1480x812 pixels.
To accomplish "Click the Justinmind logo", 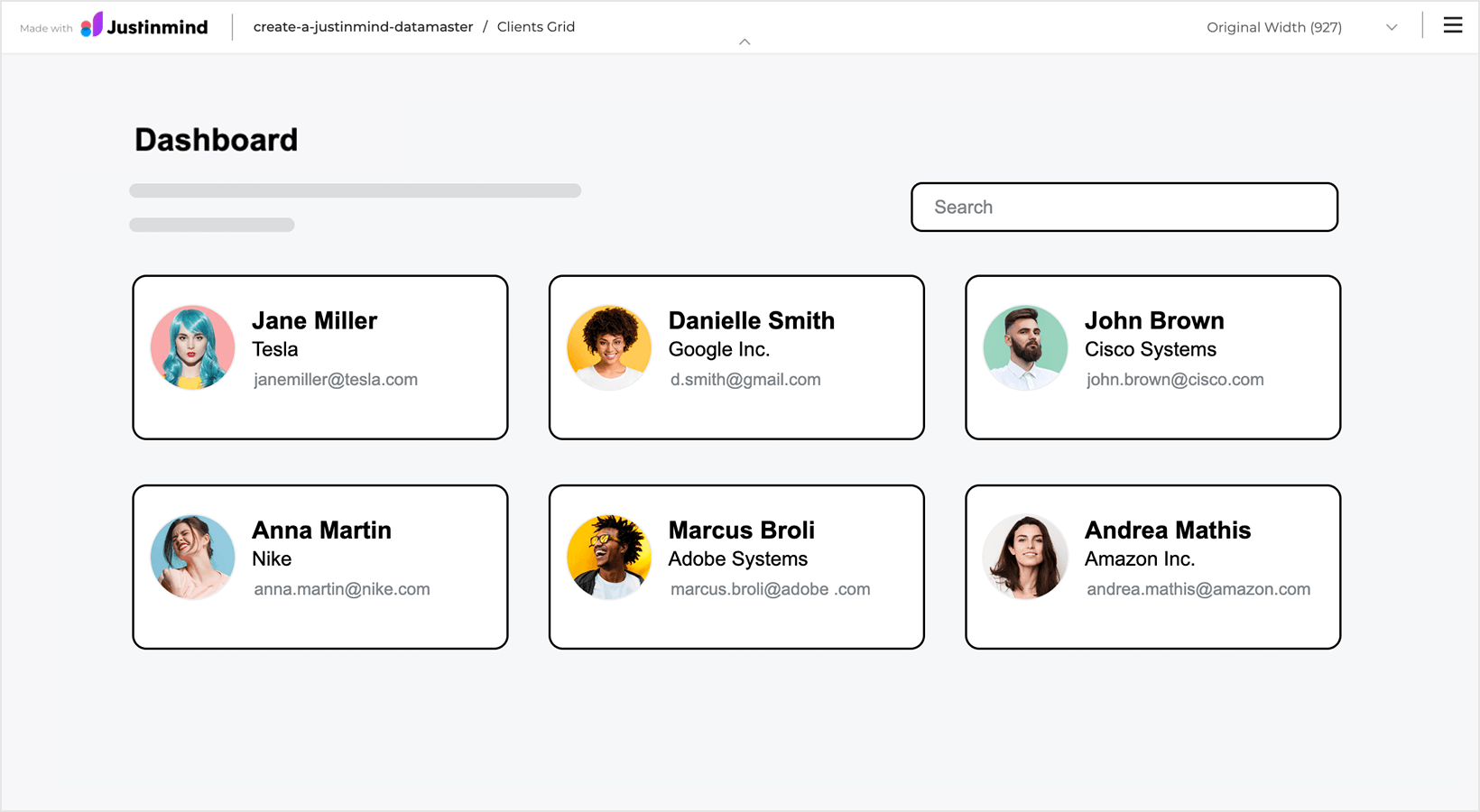I will tap(144, 26).
